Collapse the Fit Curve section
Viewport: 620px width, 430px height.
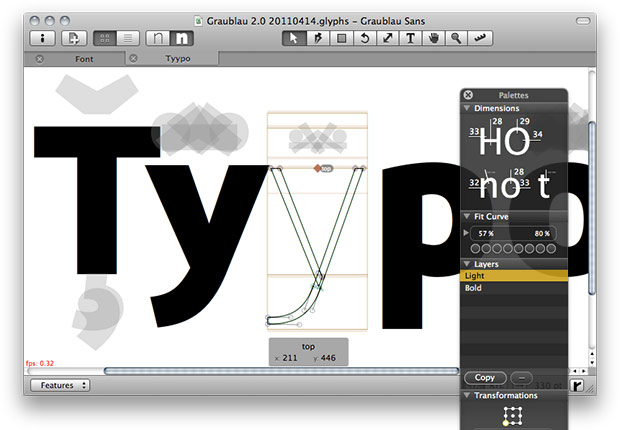pos(467,216)
